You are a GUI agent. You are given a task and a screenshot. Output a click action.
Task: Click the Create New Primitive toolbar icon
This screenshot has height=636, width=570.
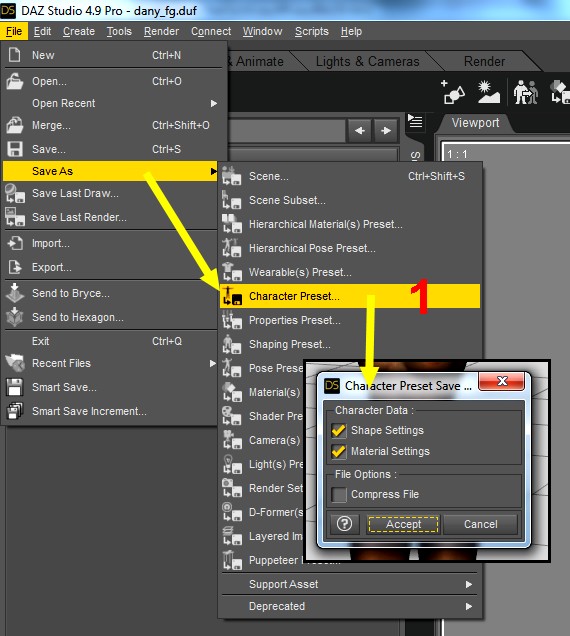(x=452, y=92)
